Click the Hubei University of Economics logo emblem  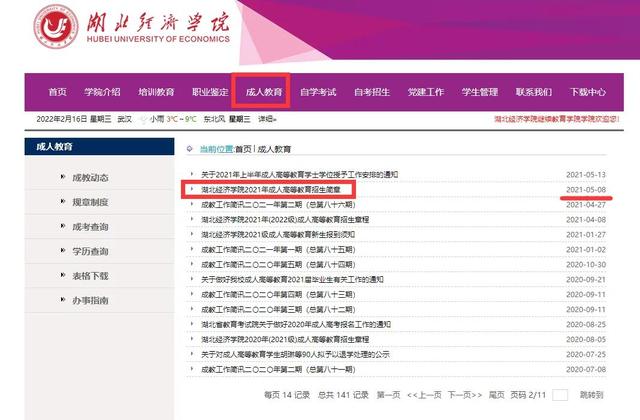(x=56, y=27)
